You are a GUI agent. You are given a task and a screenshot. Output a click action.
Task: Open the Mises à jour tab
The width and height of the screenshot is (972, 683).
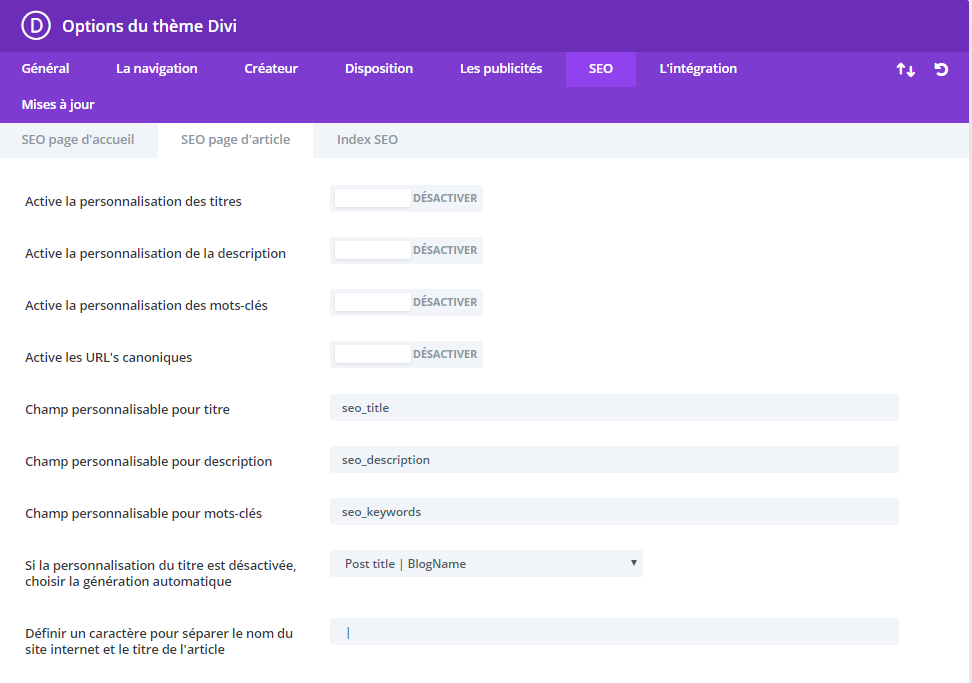pos(58,105)
